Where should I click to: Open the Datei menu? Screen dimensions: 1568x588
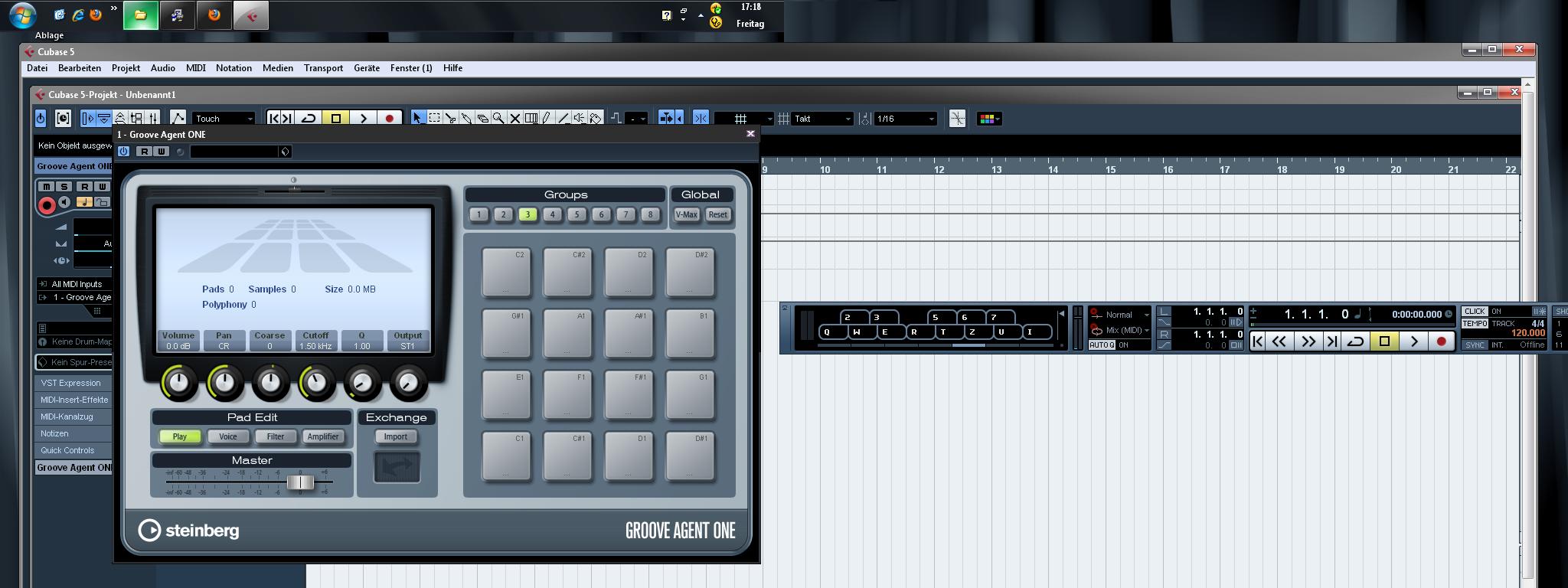click(37, 68)
